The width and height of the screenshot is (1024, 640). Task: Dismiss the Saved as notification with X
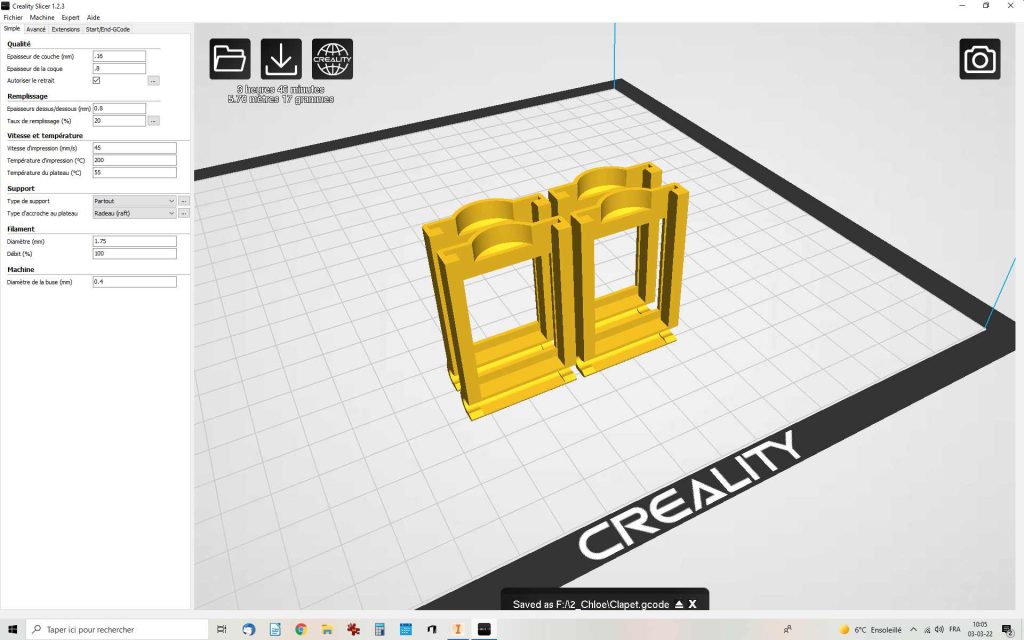coord(692,604)
